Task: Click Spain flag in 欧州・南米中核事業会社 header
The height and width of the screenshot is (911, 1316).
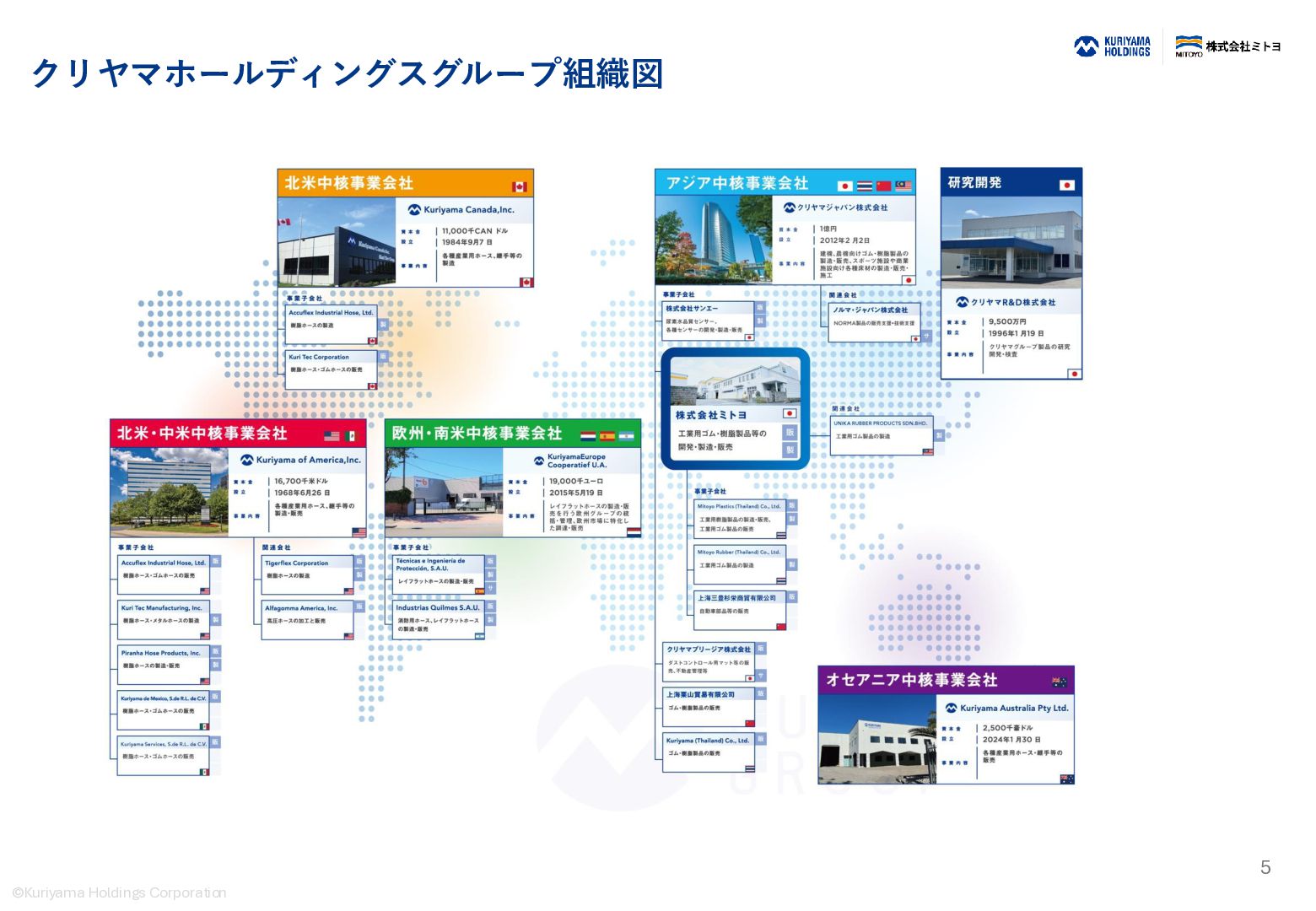Action: (x=607, y=436)
